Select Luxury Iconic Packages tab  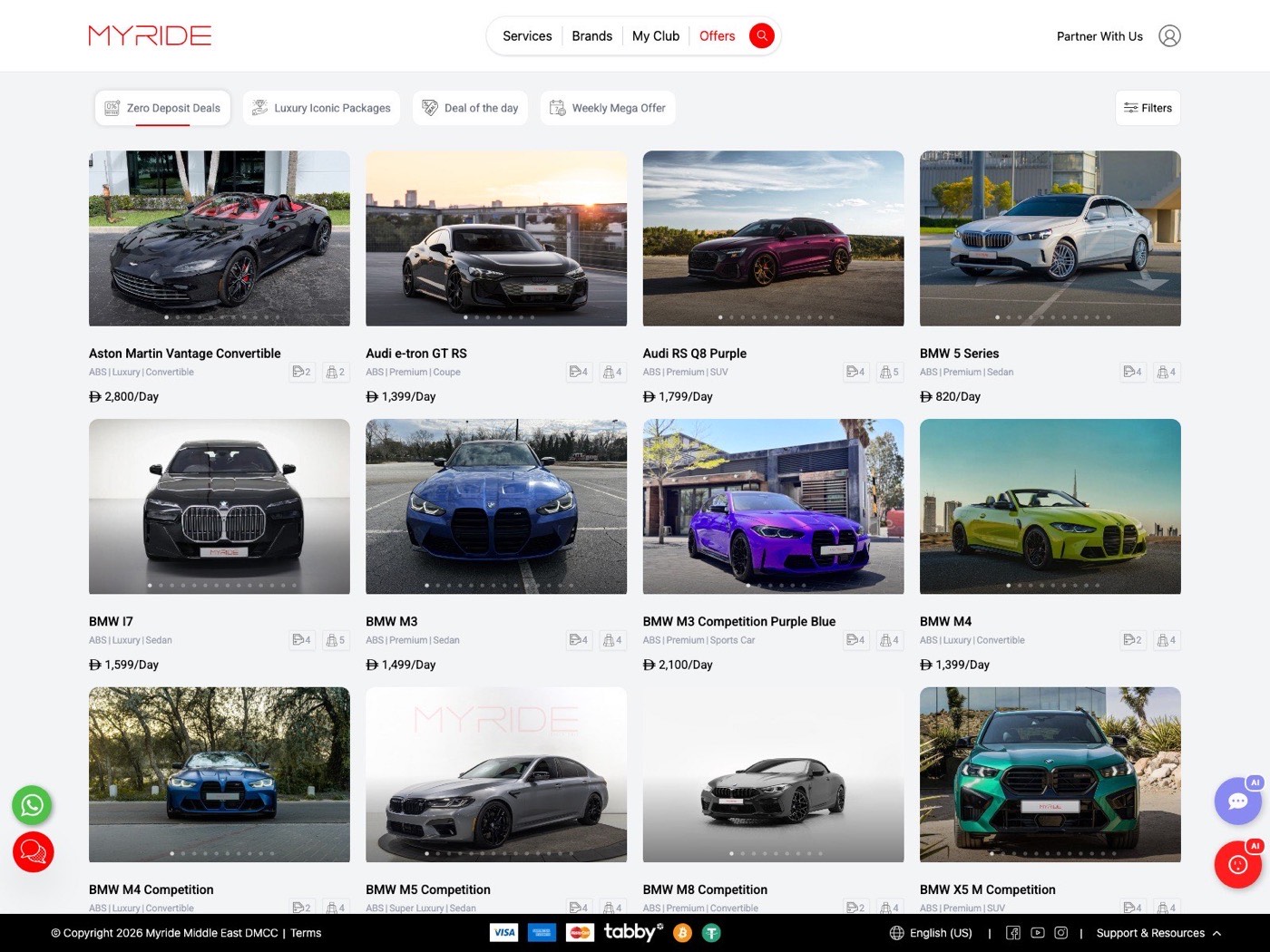(x=321, y=108)
